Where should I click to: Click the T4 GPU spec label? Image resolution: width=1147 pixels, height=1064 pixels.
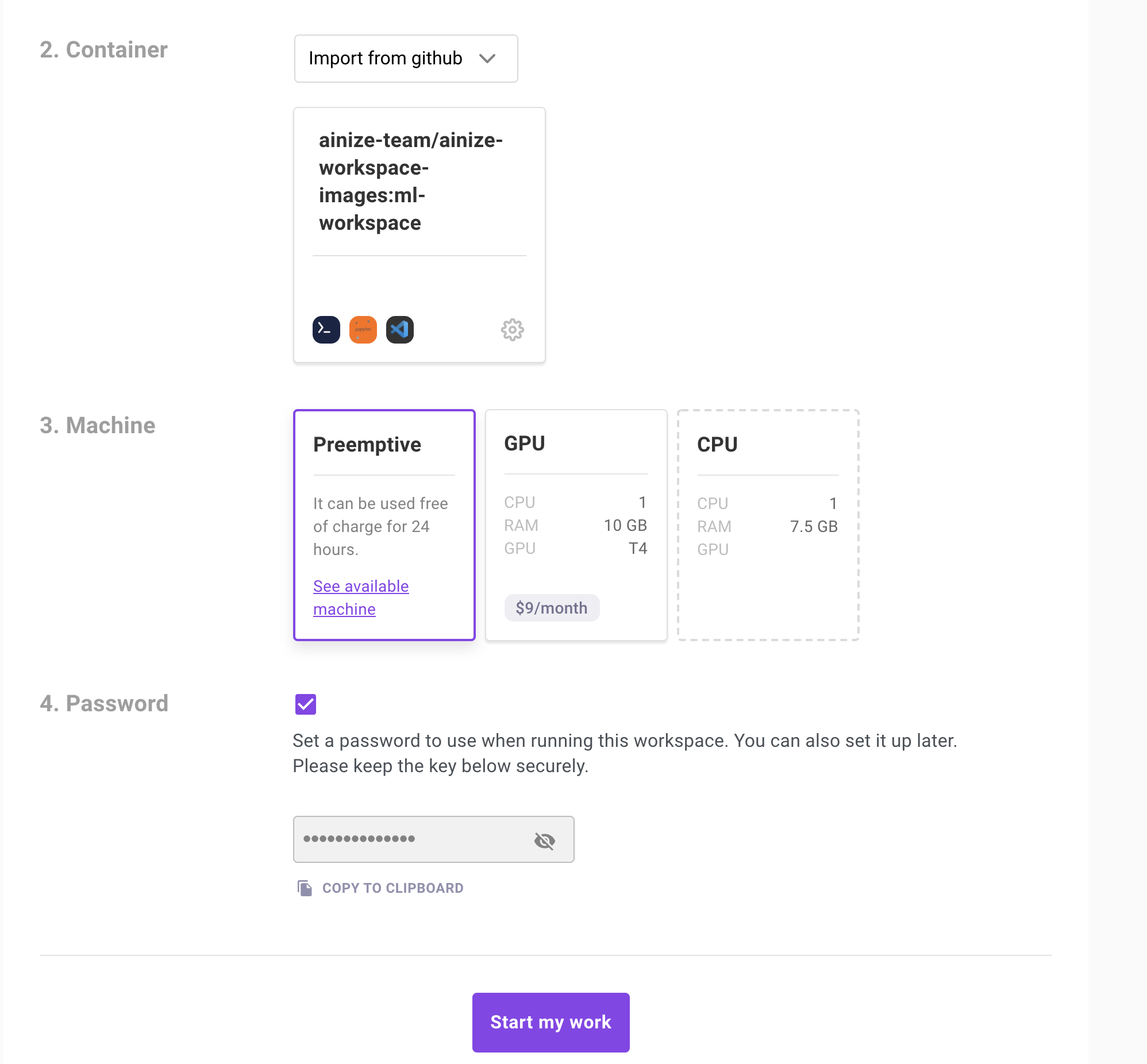pos(638,548)
